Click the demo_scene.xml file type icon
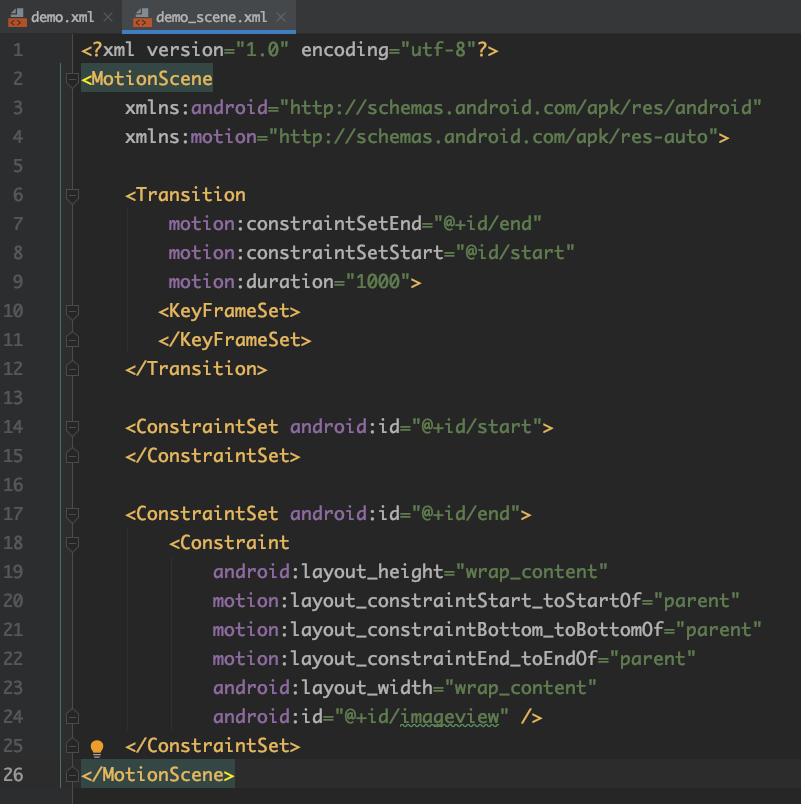This screenshot has height=804, width=801. pos(142,17)
